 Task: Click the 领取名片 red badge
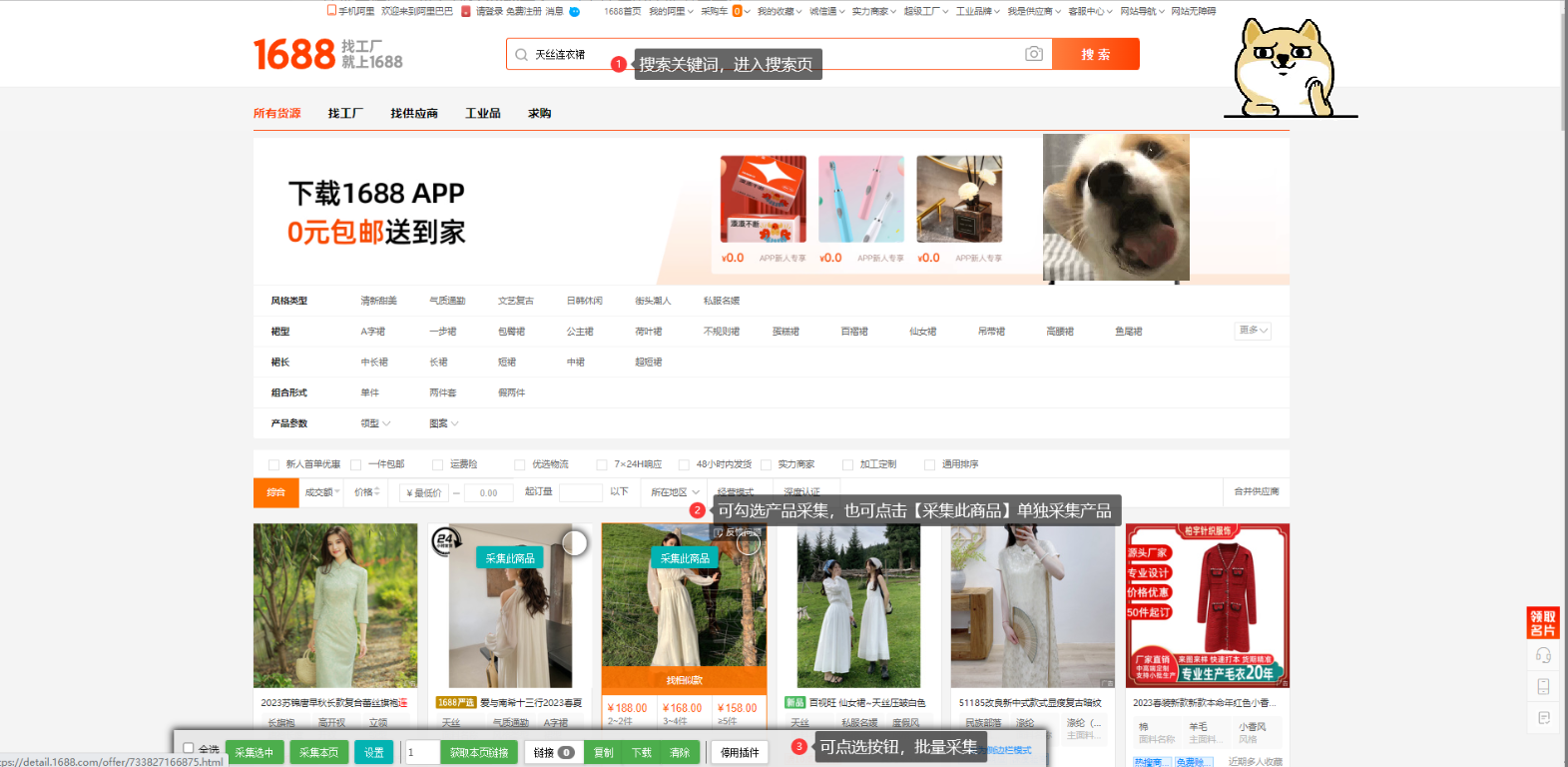coord(1543,623)
